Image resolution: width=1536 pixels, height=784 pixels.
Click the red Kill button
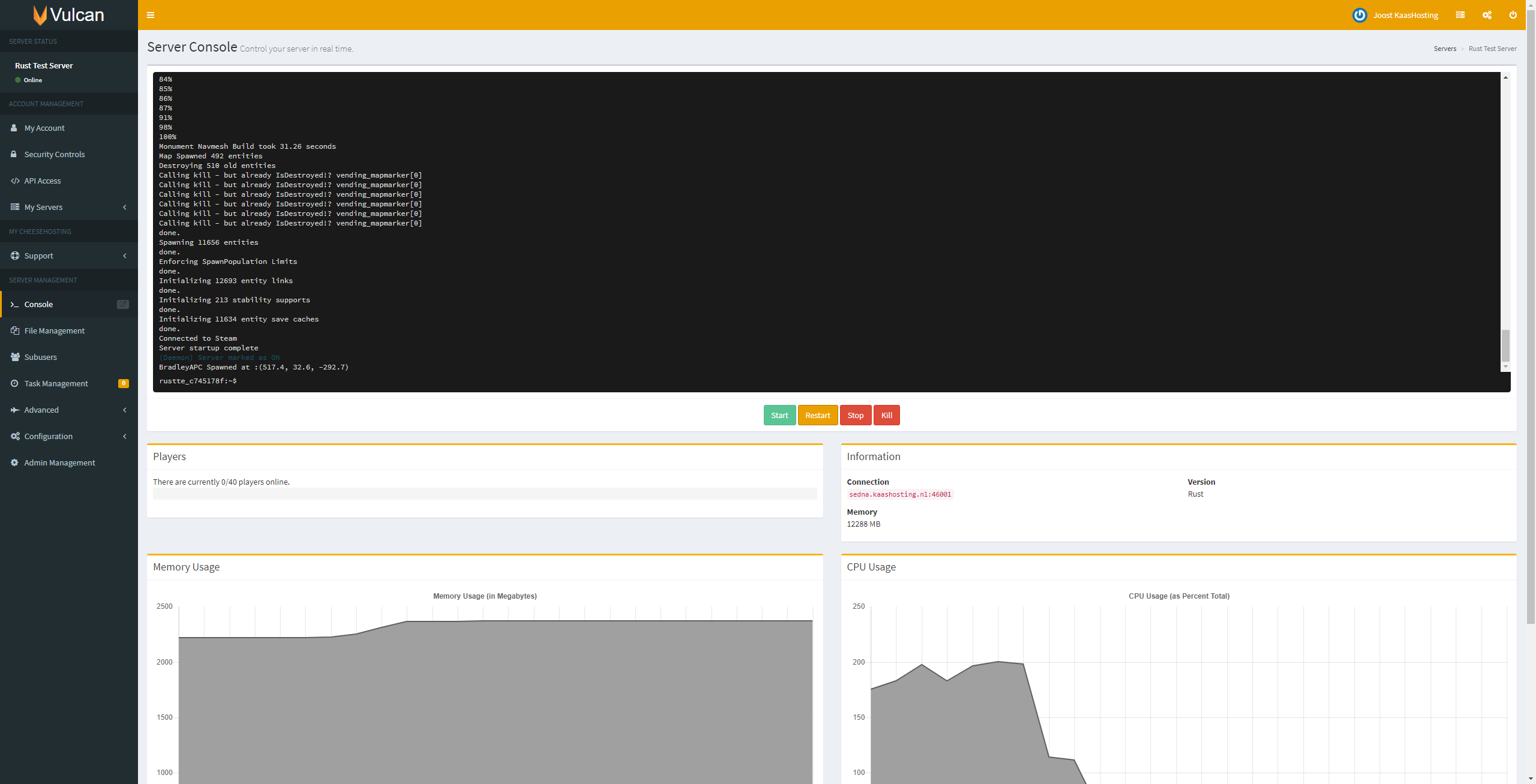[886, 415]
